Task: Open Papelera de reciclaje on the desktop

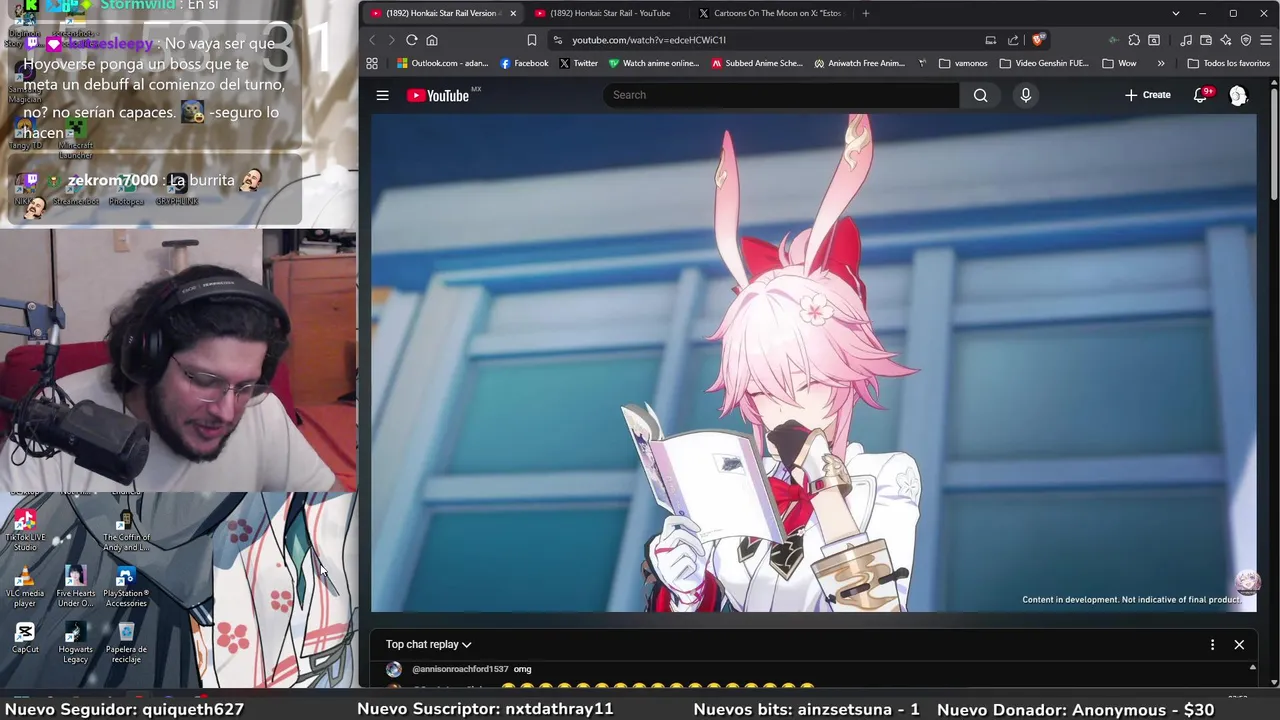Action: 126,643
